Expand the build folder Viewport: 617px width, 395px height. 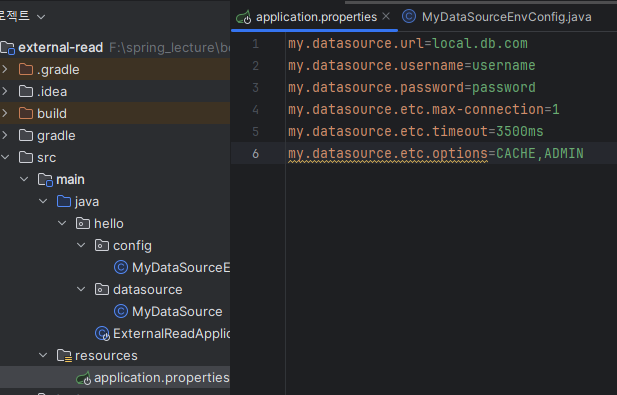click(x=5, y=113)
